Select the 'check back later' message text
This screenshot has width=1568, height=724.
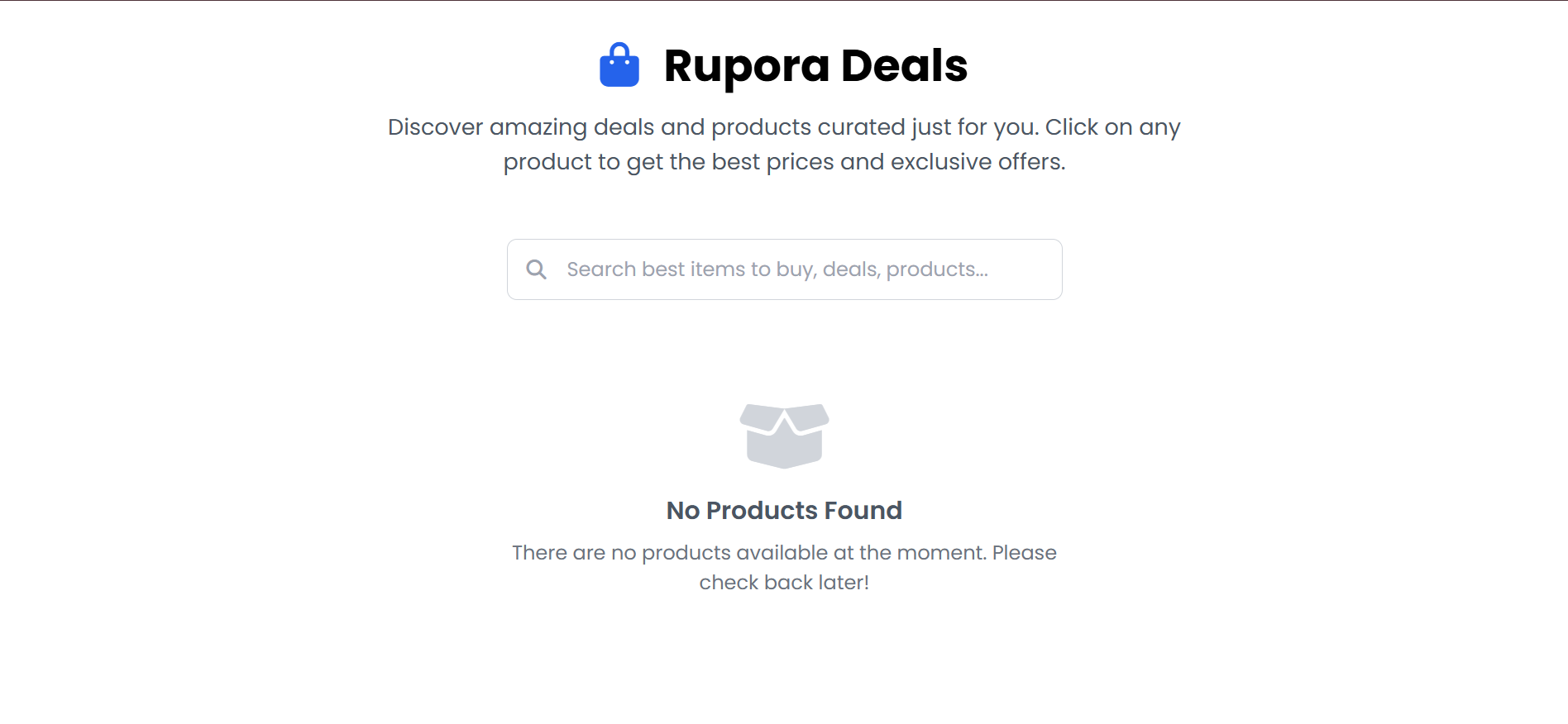(784, 582)
